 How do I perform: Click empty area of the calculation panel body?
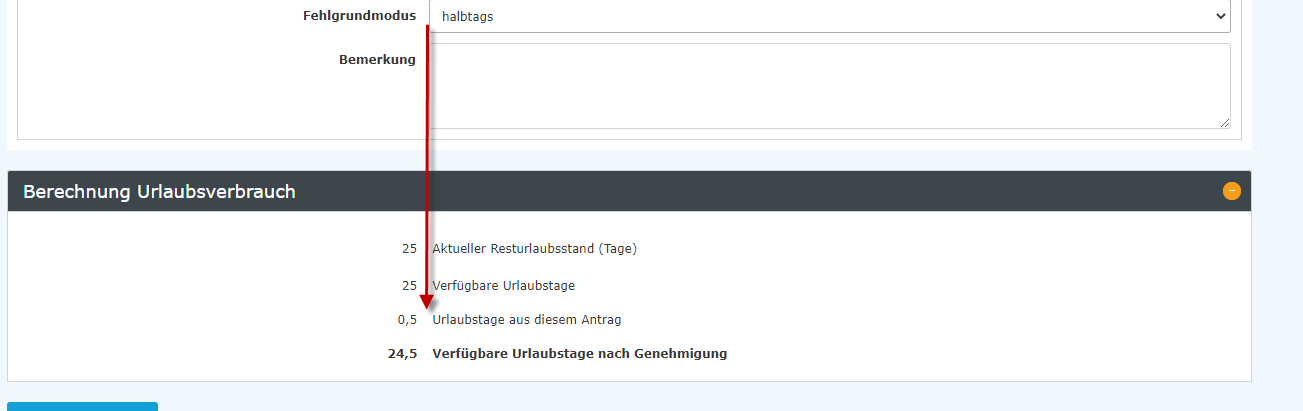click(950, 300)
